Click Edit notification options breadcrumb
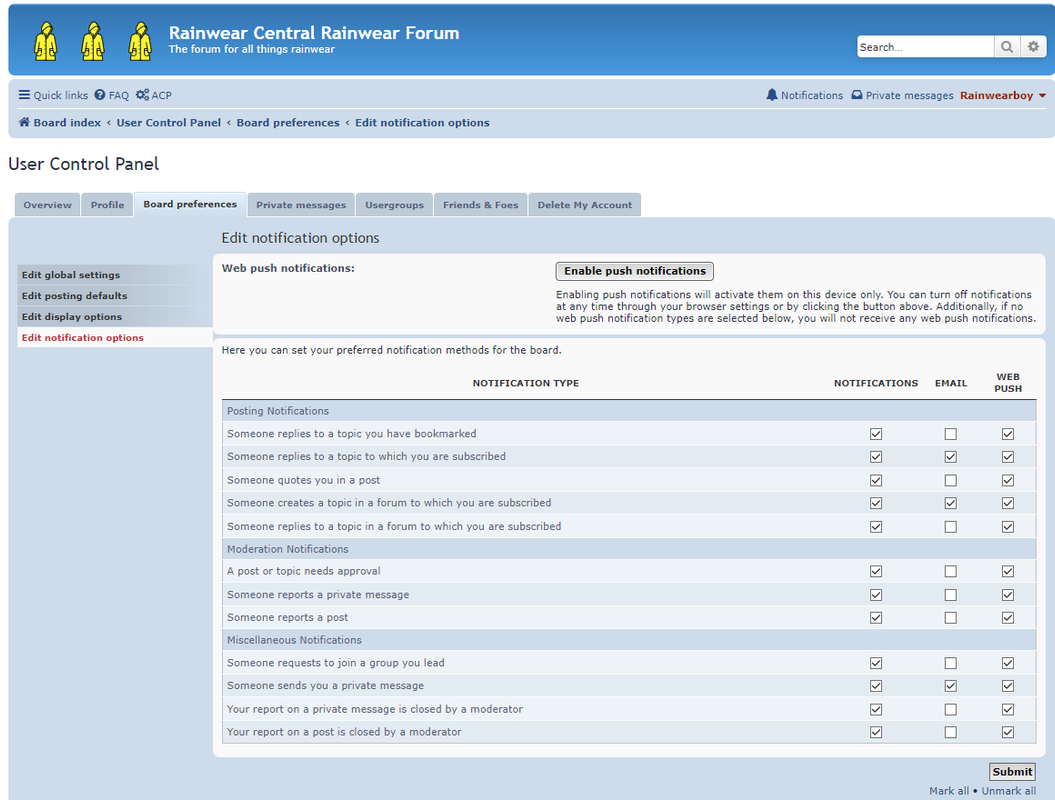The image size is (1055, 800). [x=422, y=122]
